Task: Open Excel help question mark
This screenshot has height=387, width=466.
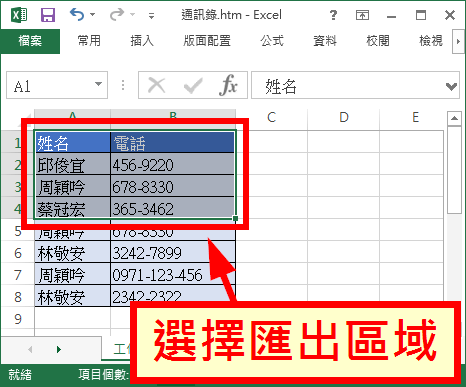Action: (333, 15)
